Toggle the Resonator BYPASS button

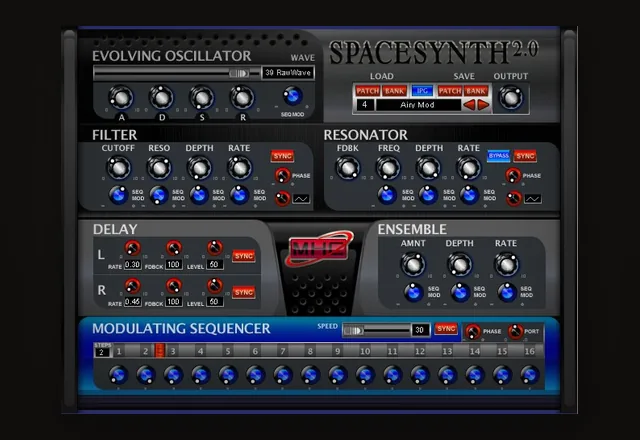(x=498, y=156)
